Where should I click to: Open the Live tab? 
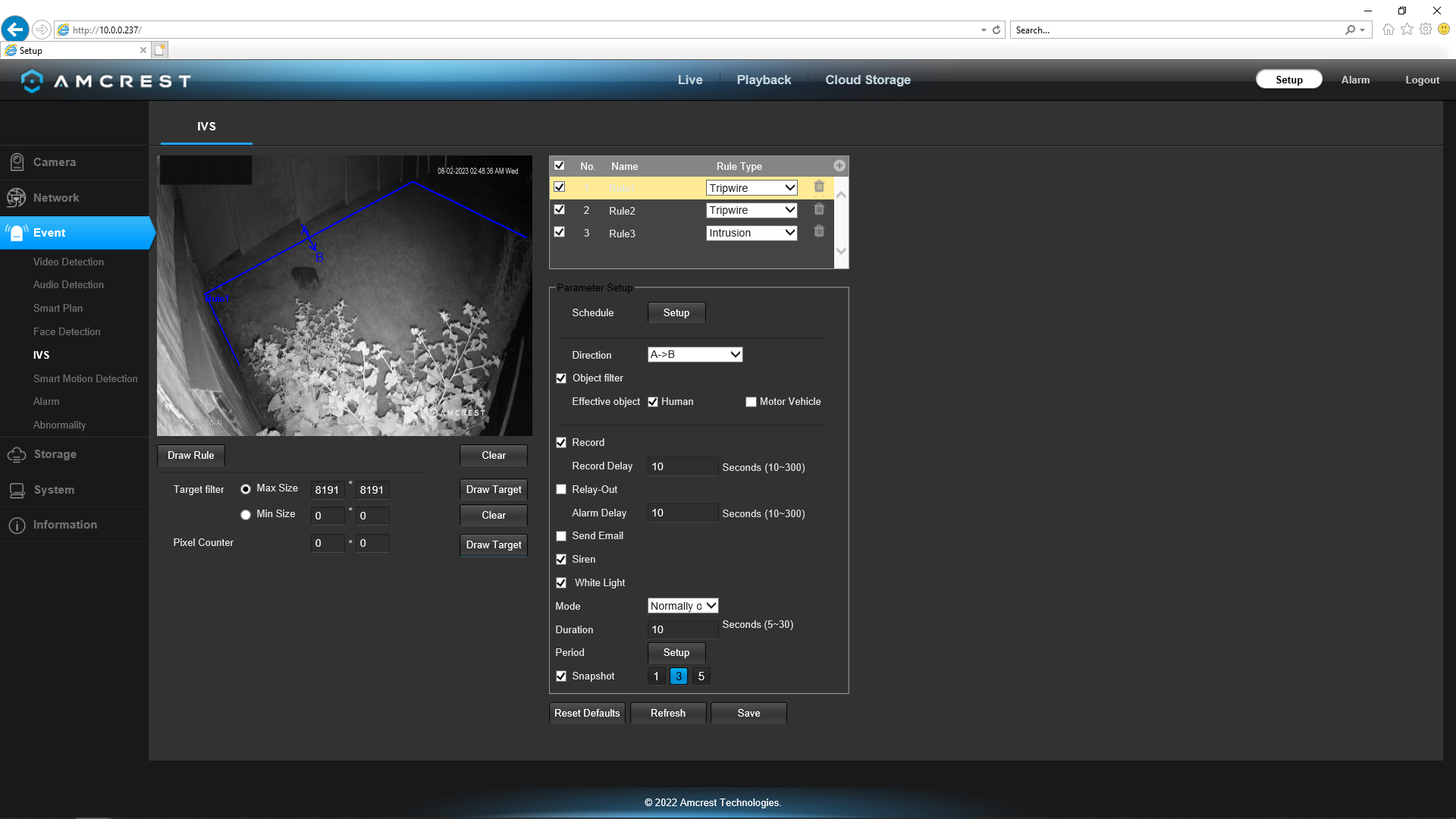[690, 80]
